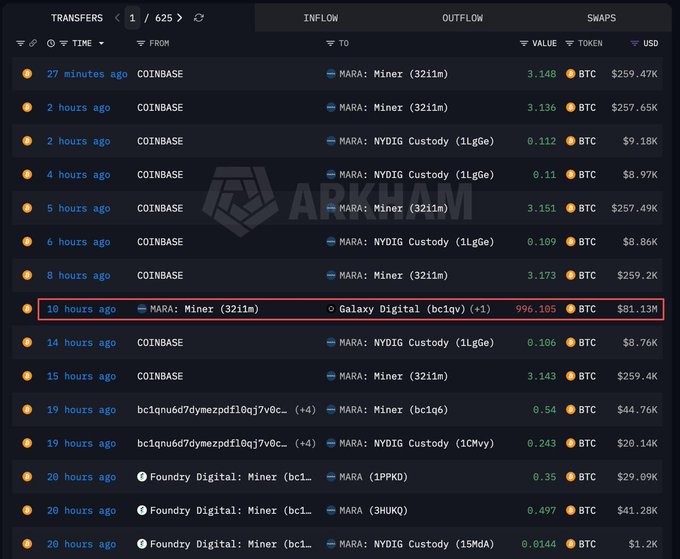Open Galaxy Digital (bc1qv) recipient entity
This screenshot has height=559, width=680.
click(402, 309)
